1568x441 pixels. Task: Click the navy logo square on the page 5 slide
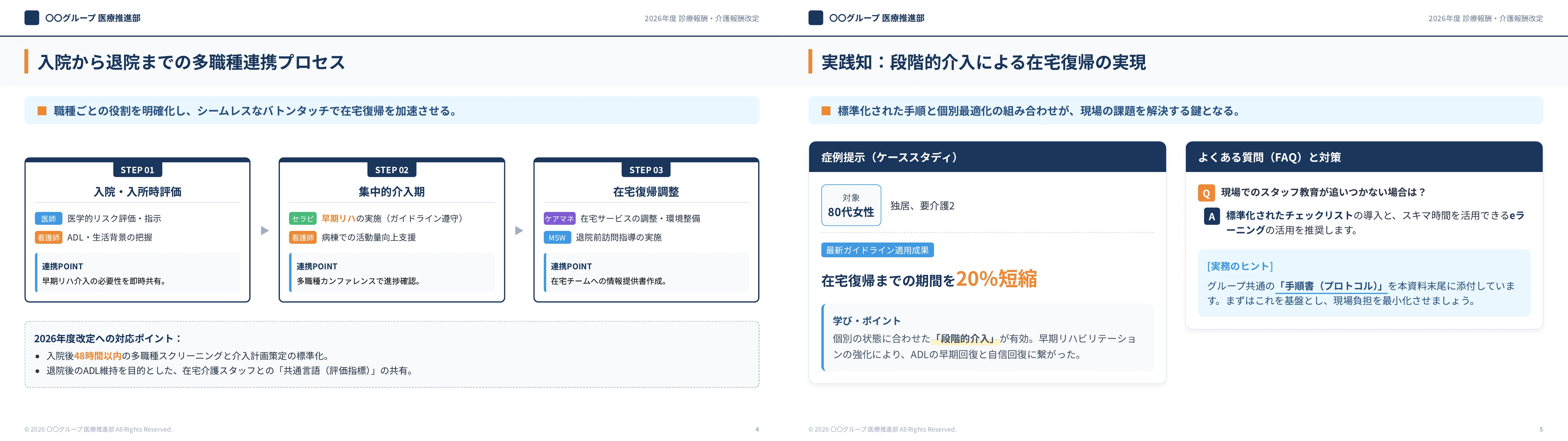coord(816,18)
